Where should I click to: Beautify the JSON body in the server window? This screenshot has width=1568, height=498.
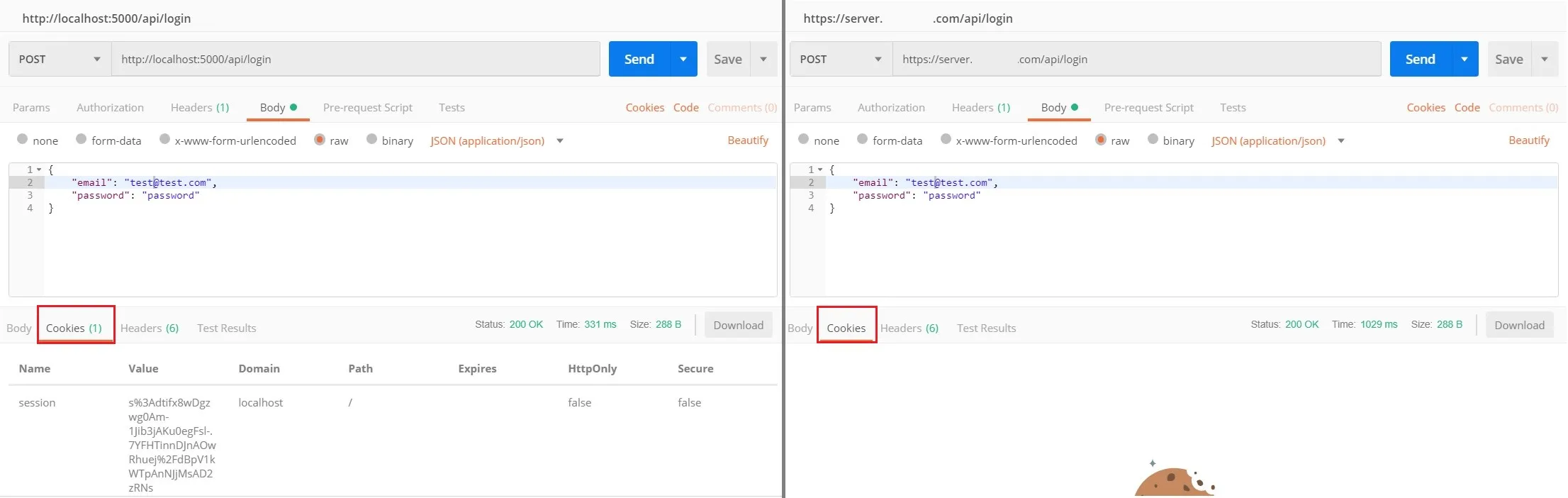tap(1529, 140)
